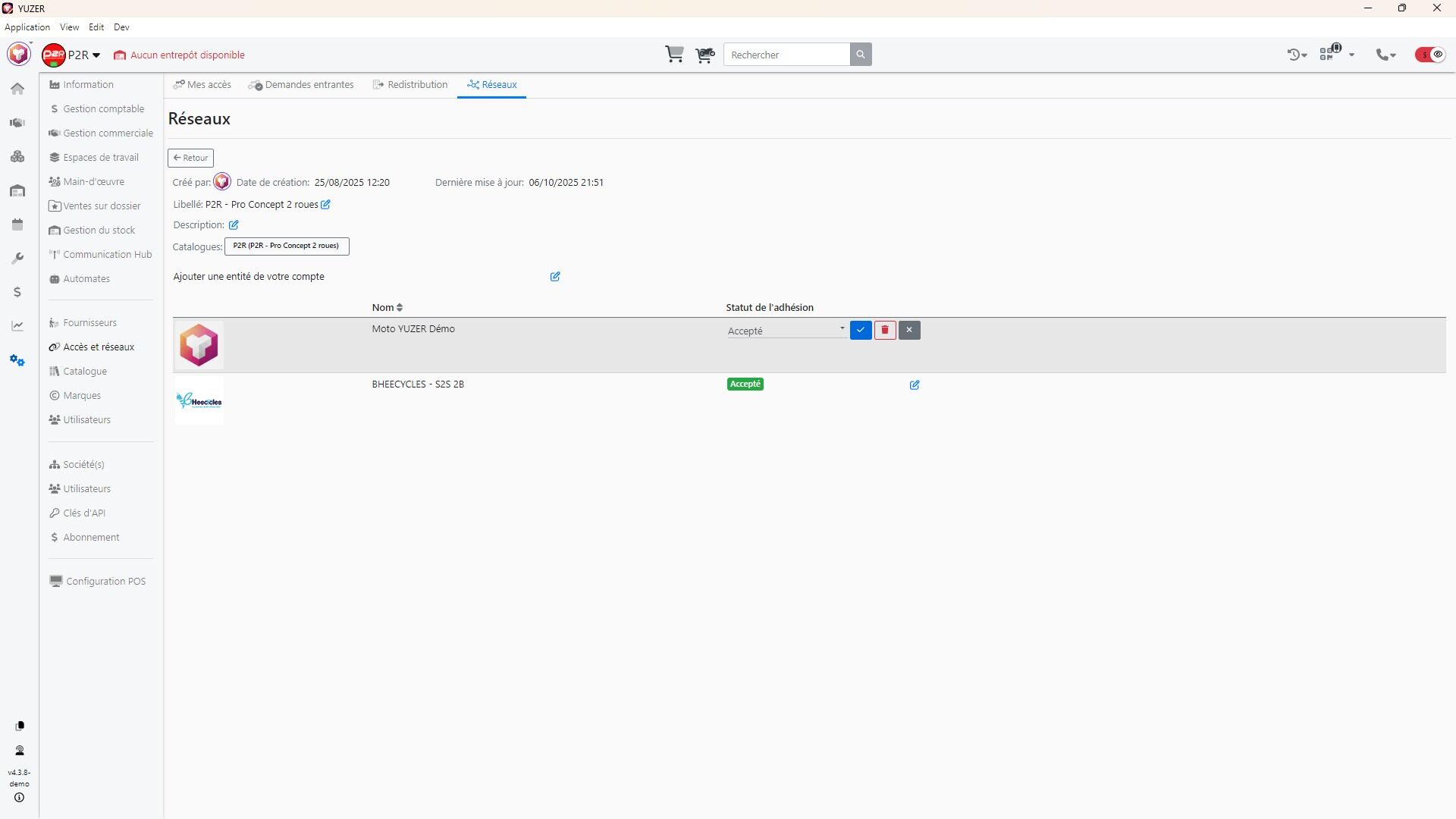The image size is (1456, 819).
Task: Toggle the red eye switch top right
Action: [x=1430, y=55]
